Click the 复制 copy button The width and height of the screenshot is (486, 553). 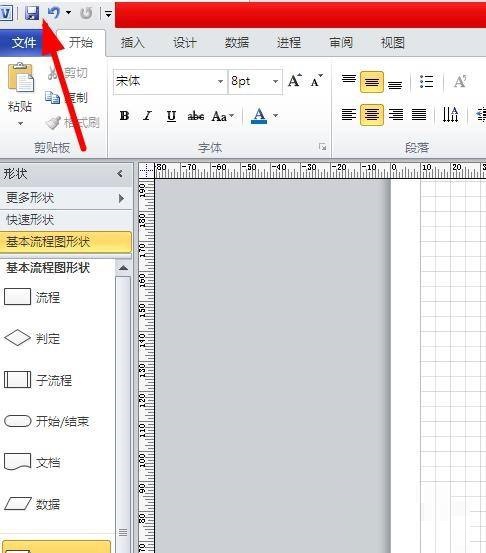click(67, 97)
